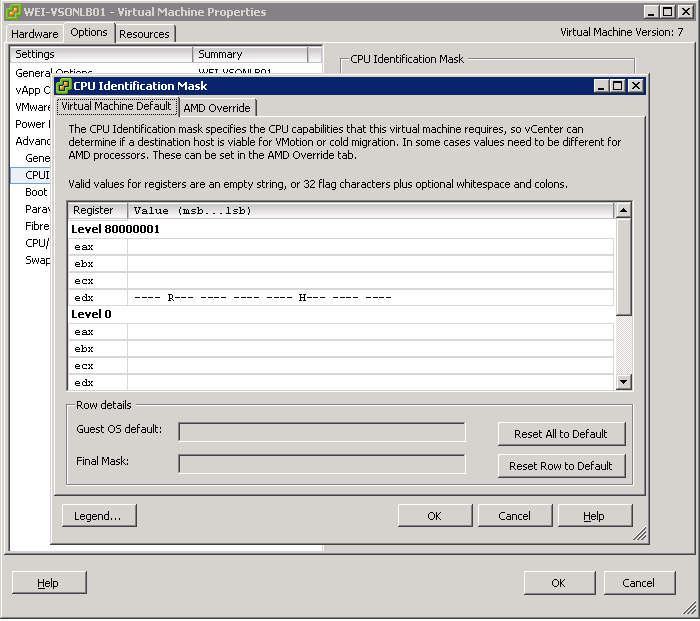Click Help in Virtual Machine Properties window
This screenshot has height=621, width=700.
click(x=49, y=583)
